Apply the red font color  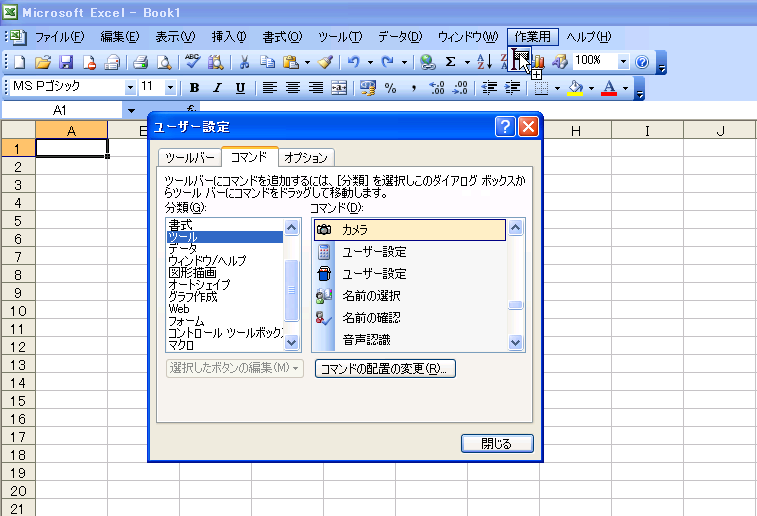point(609,88)
